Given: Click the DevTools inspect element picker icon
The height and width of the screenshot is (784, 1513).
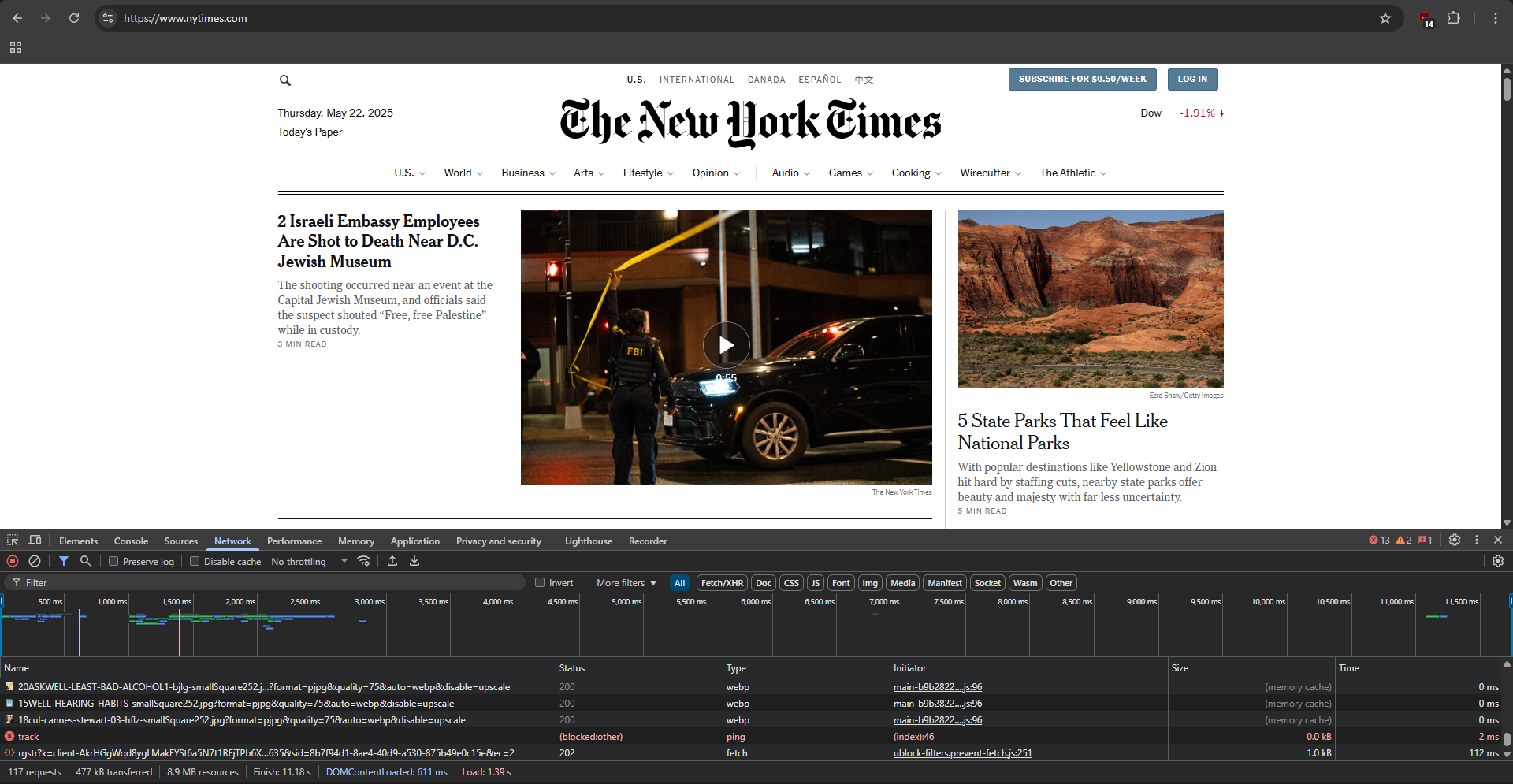Looking at the screenshot, I should [x=13, y=541].
